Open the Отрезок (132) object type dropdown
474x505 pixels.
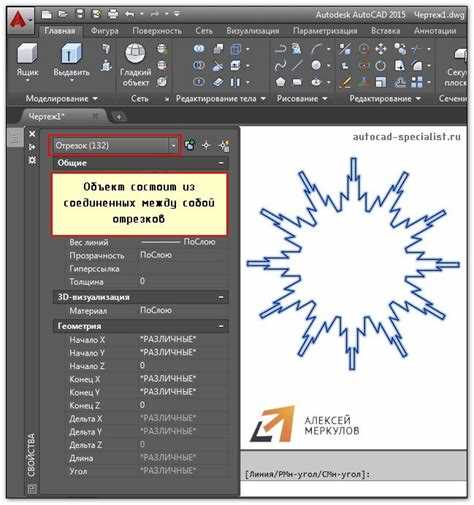(116, 145)
